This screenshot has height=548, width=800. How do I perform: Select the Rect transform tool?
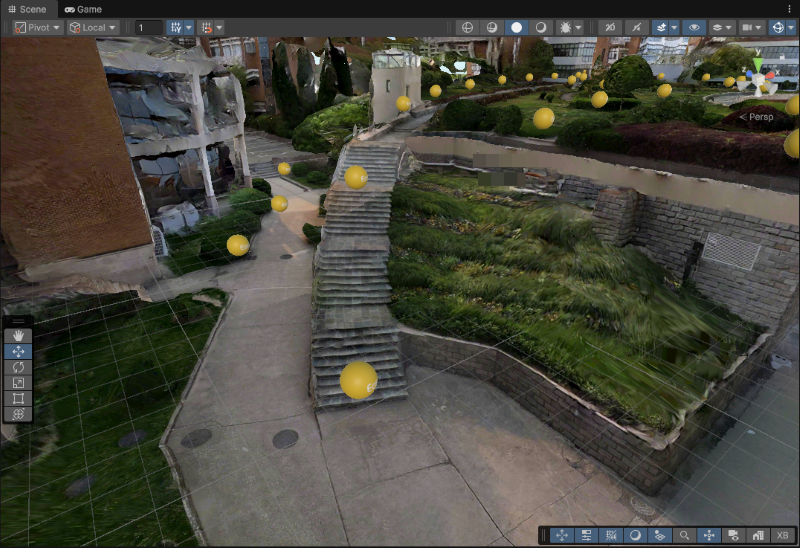(x=18, y=398)
